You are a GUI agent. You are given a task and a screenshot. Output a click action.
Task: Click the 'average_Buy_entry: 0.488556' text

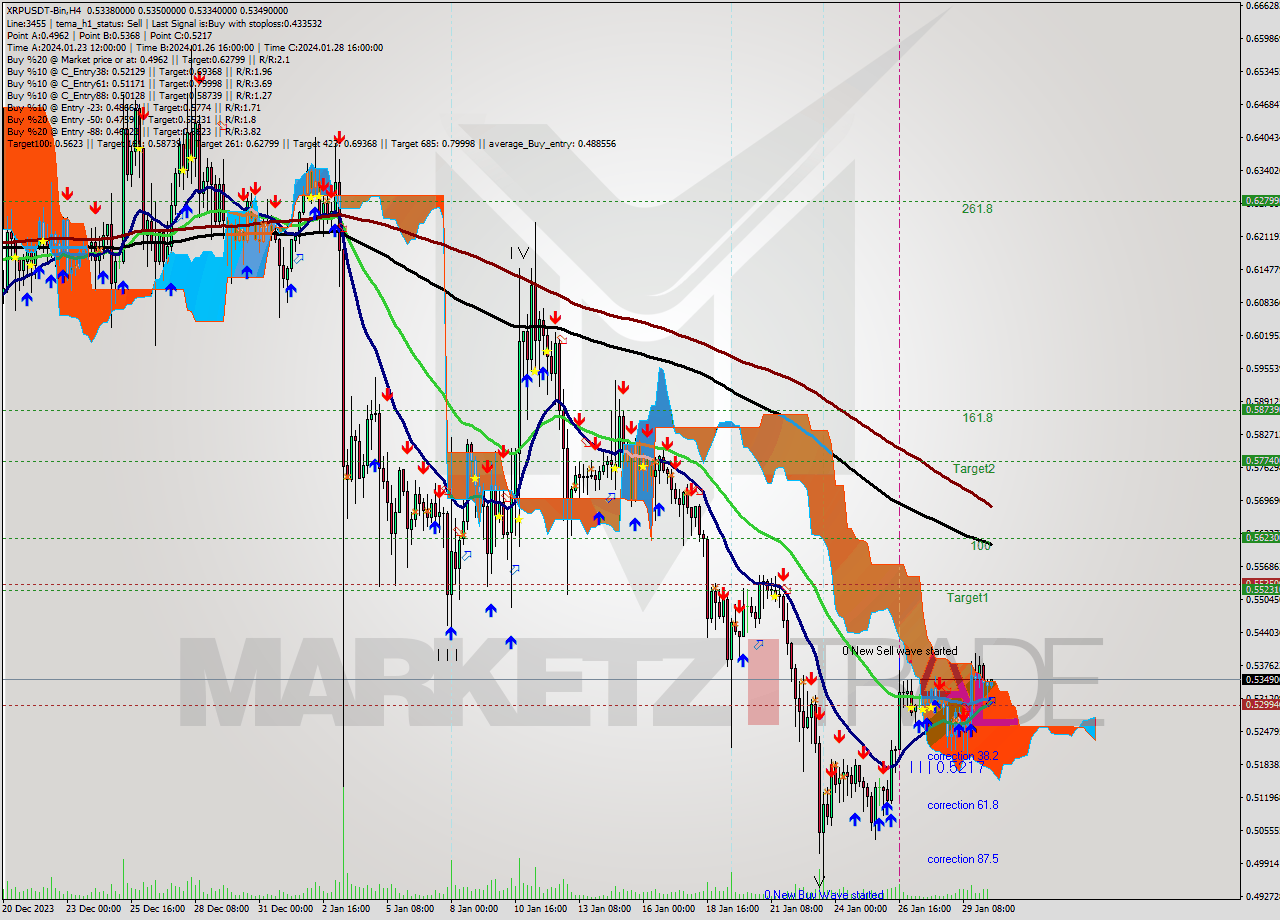click(551, 144)
